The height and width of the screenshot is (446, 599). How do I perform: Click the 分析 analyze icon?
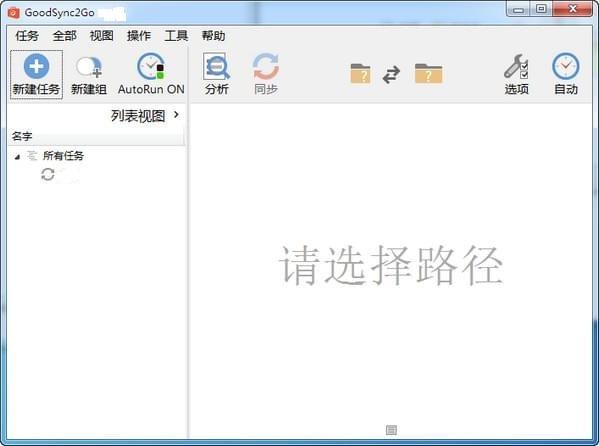coord(216,66)
